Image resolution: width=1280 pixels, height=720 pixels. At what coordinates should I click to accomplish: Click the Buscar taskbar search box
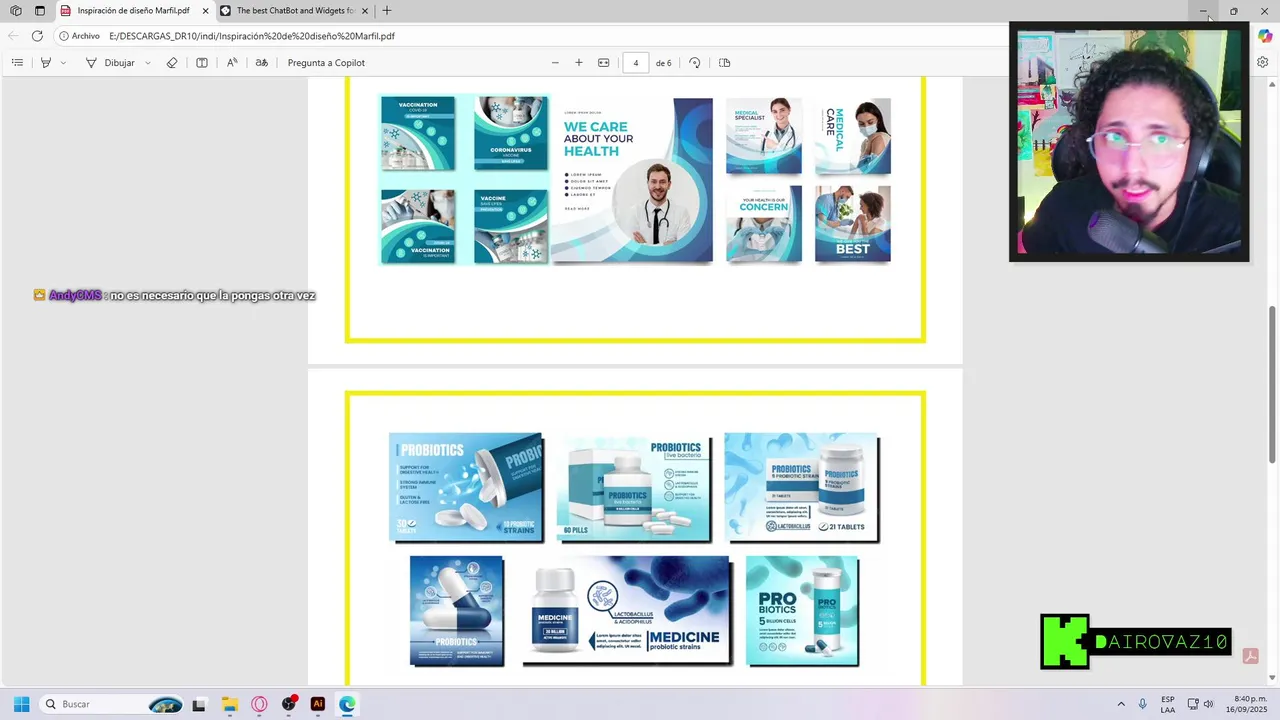coord(113,704)
